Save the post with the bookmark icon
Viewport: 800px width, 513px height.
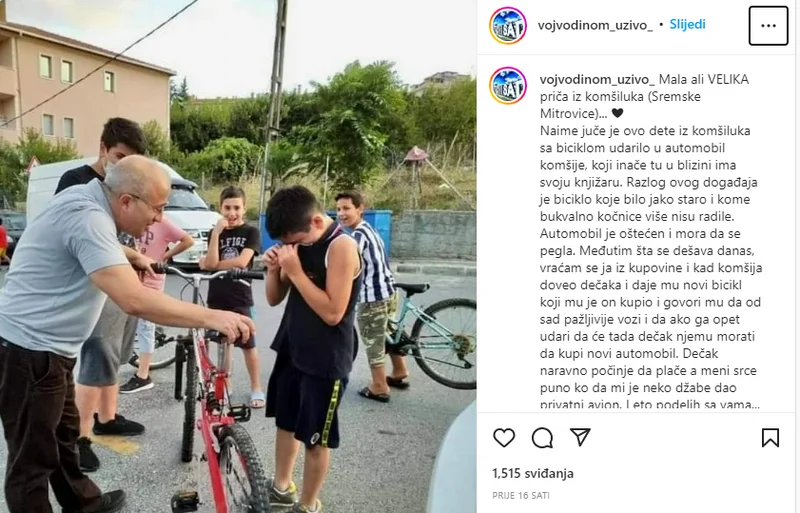(x=770, y=438)
